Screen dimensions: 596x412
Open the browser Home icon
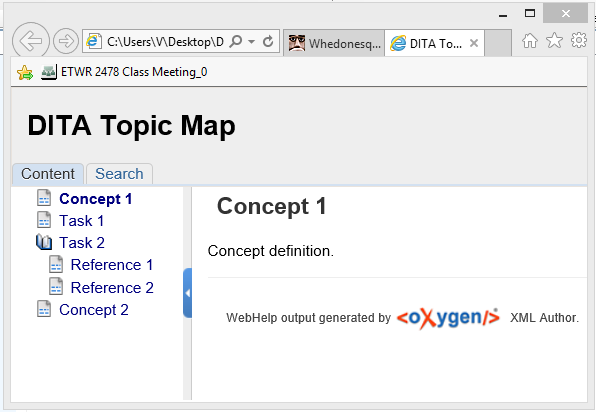coord(529,41)
